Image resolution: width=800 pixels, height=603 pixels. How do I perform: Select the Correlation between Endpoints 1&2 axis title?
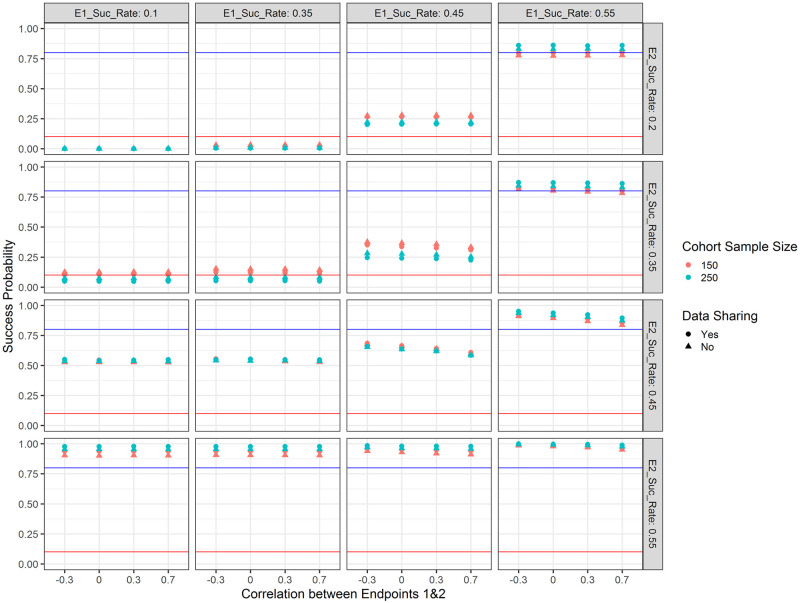tap(343, 594)
